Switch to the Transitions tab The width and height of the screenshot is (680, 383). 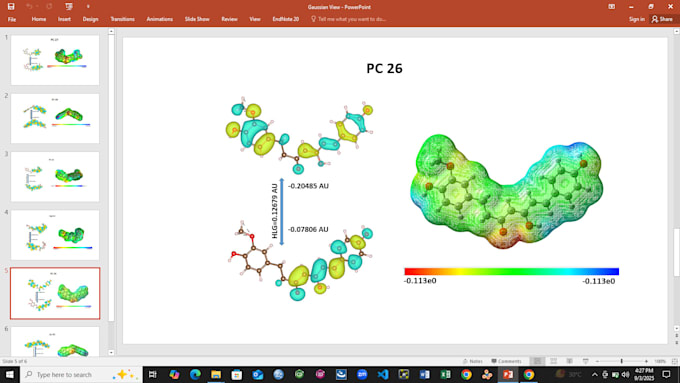pyautogui.click(x=122, y=19)
